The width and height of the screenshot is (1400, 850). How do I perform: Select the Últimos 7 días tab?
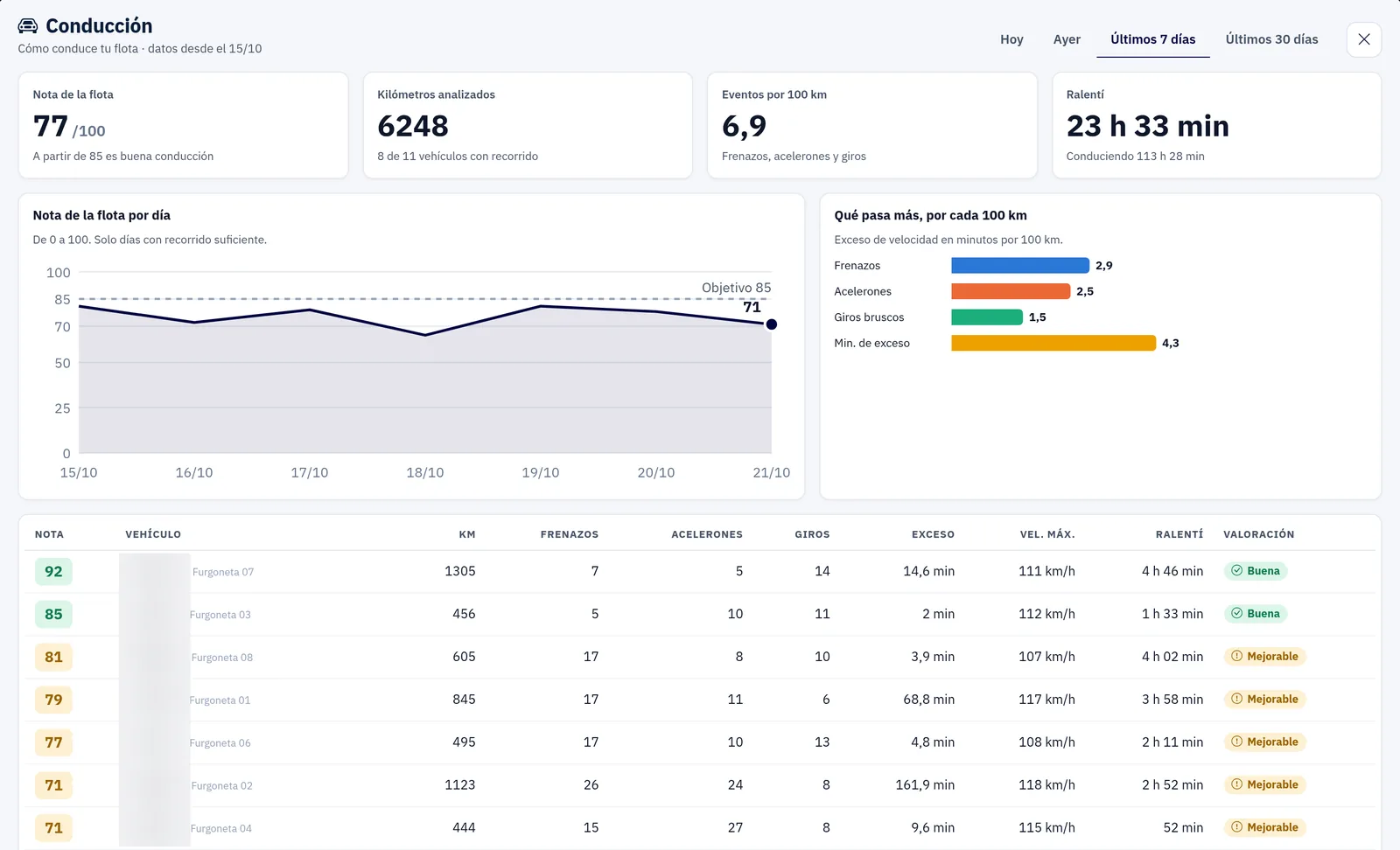[1152, 39]
